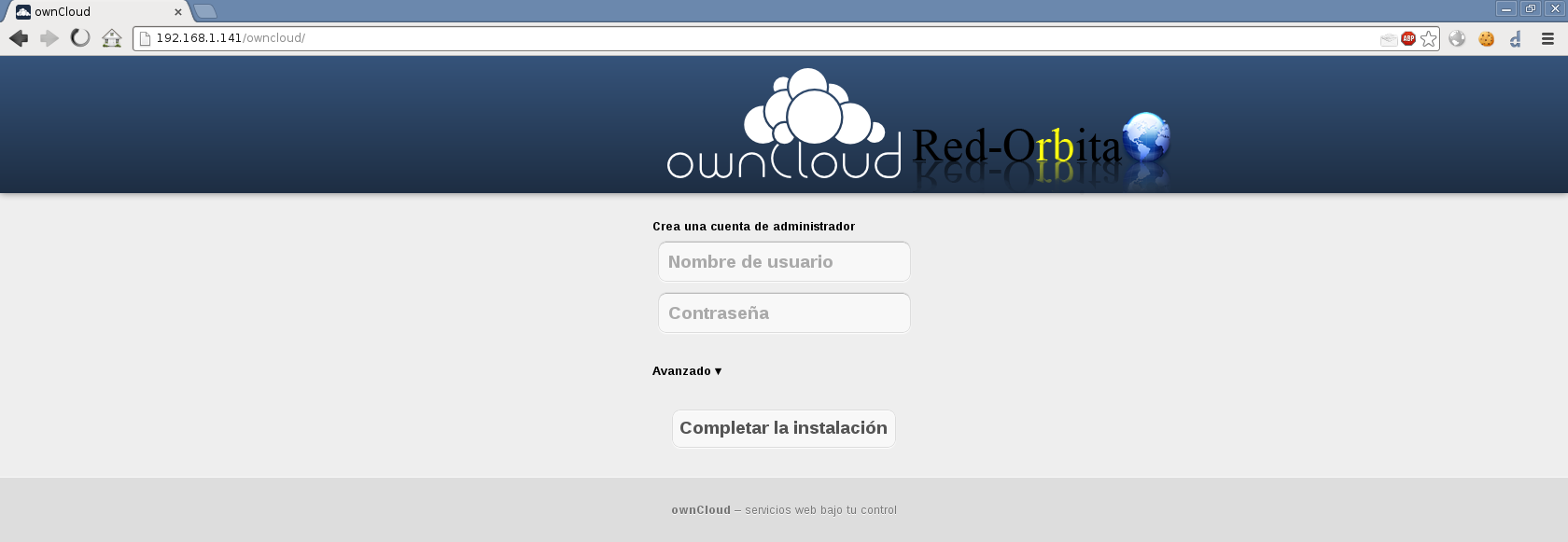This screenshot has height=542, width=1568.
Task: Click the Red-Orbita logo text
Action: (1016, 146)
